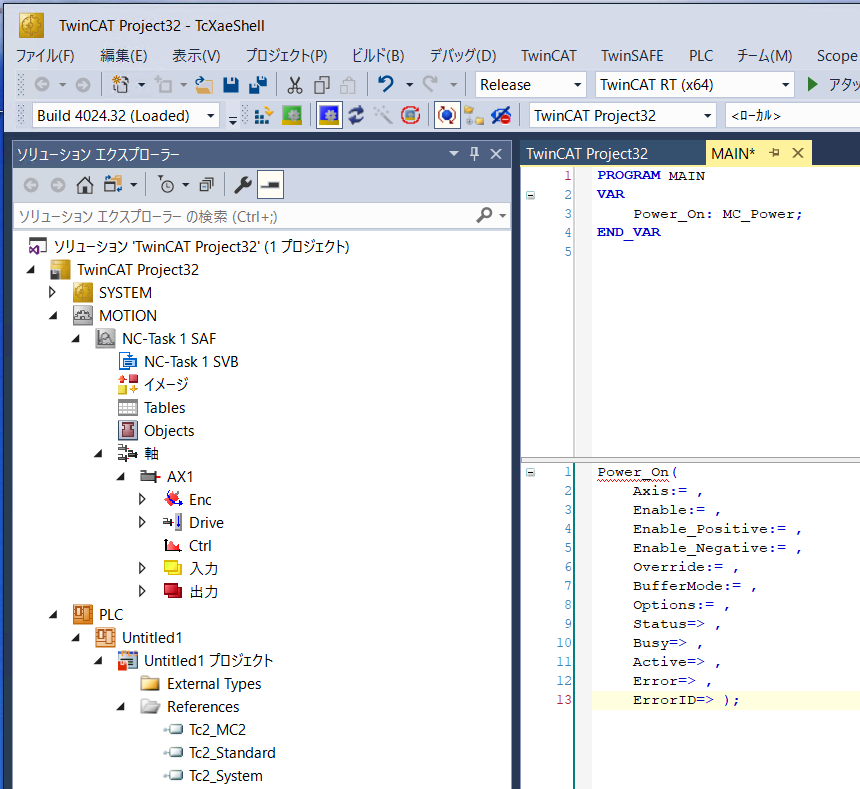Image resolution: width=860 pixels, height=789 pixels.
Task: Select the Ctrl item under AX1
Action: click(199, 546)
